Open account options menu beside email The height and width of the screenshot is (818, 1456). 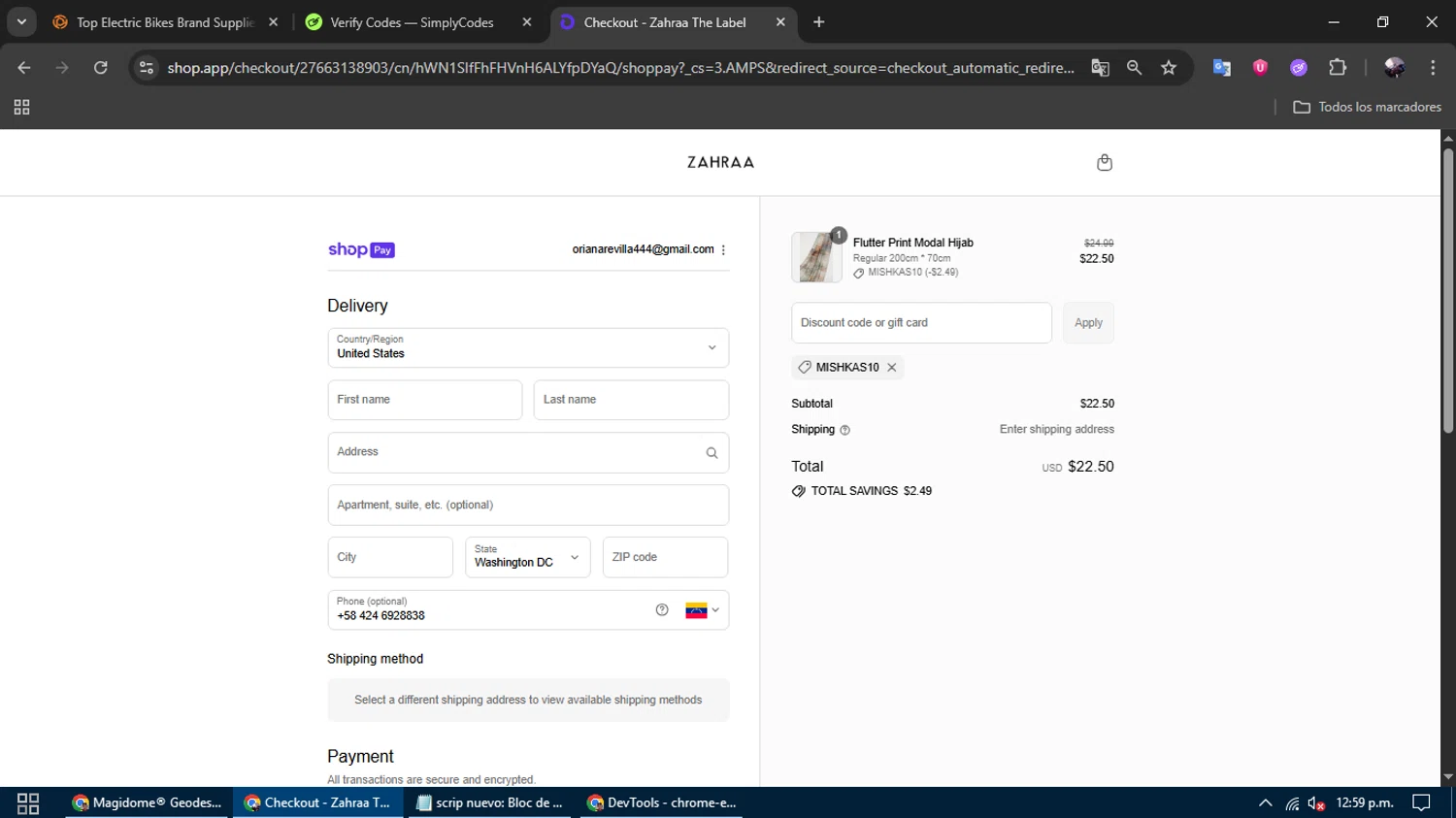(723, 249)
